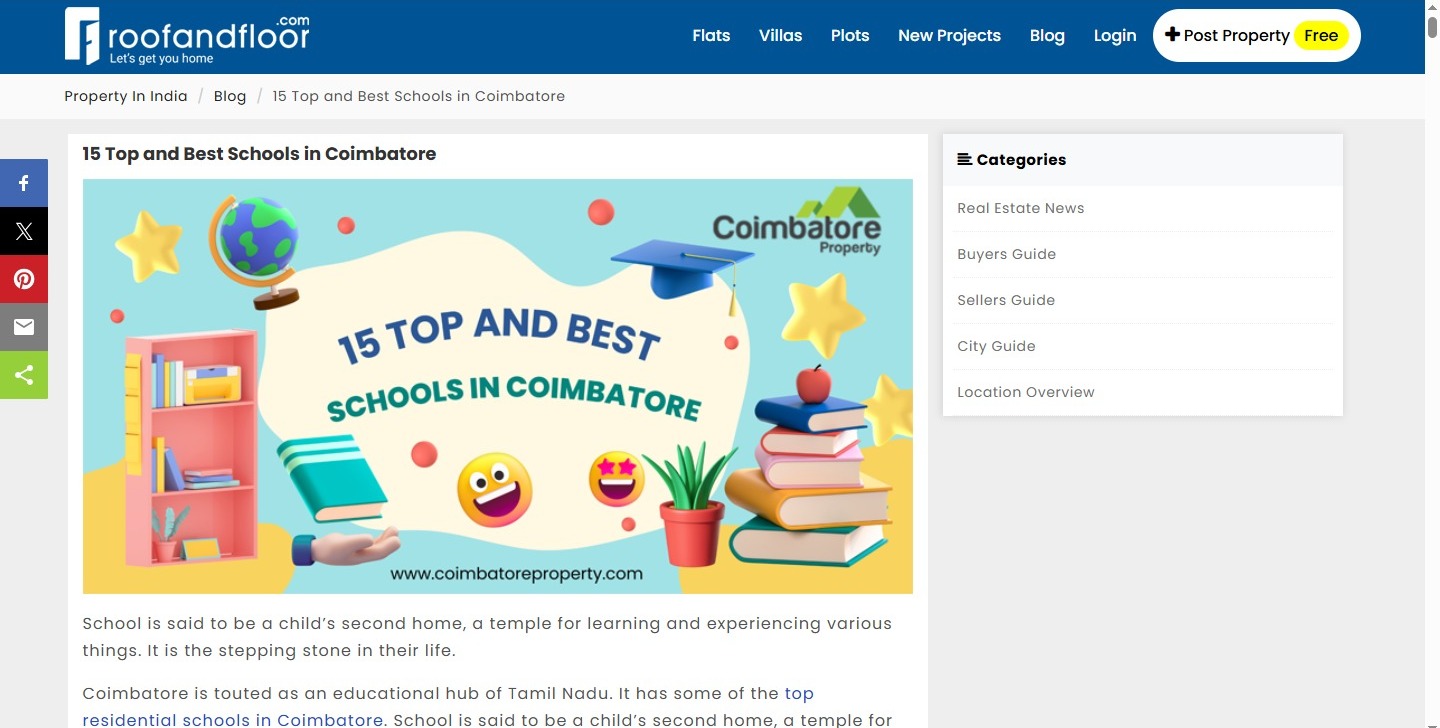The height and width of the screenshot is (728, 1440).
Task: Click the 15 Top and Best Schools banner image
Action: (498, 386)
